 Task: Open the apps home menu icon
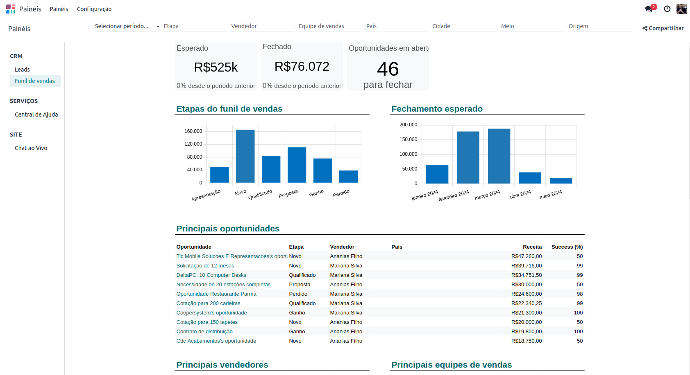(11, 9)
